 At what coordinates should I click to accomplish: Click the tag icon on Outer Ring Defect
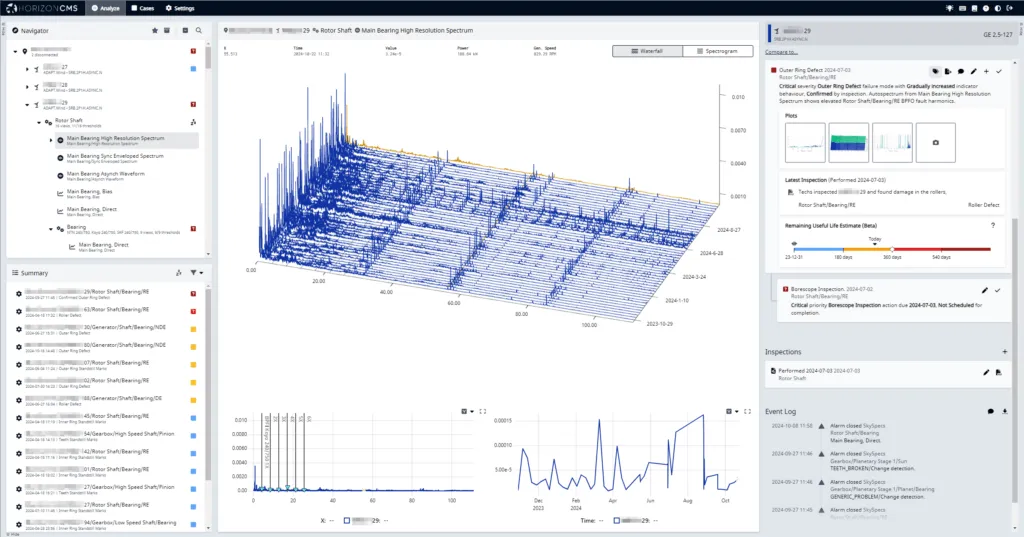coord(935,71)
